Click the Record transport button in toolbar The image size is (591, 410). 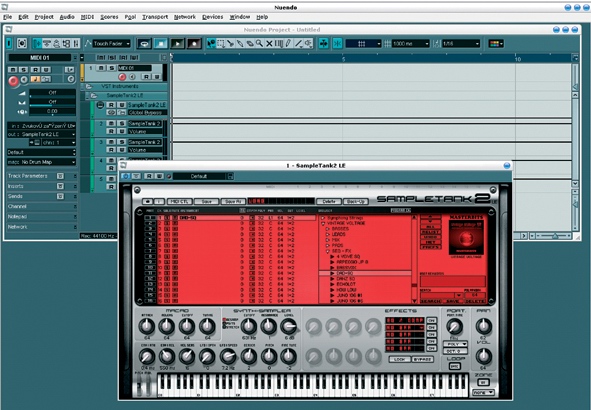tap(194, 44)
